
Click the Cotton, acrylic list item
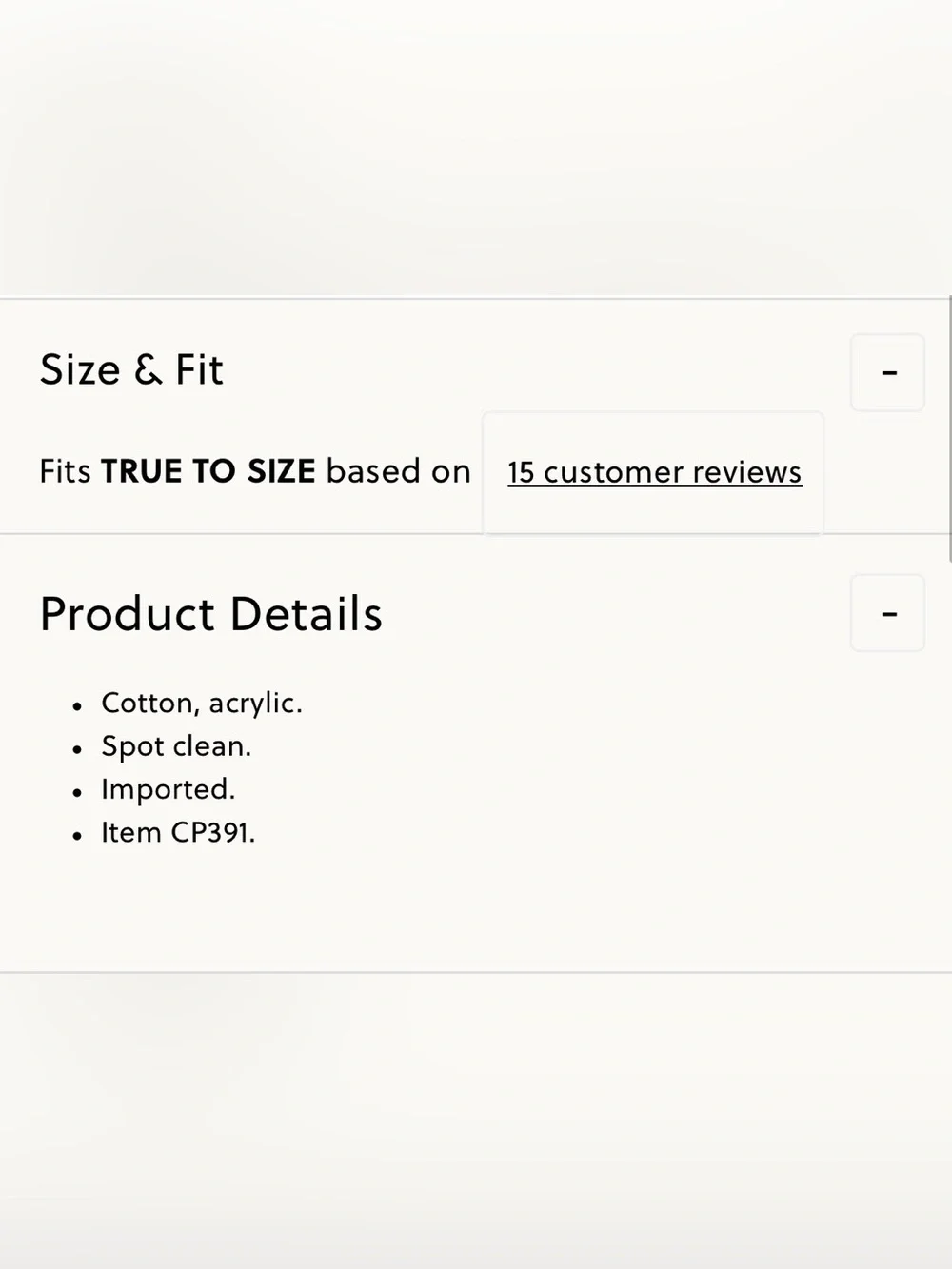click(202, 704)
